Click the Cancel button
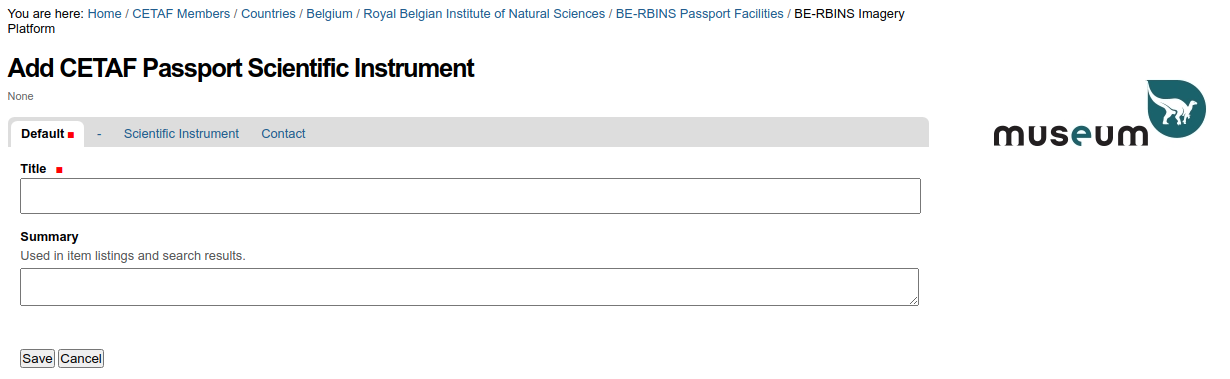The image size is (1230, 379). pyautogui.click(x=81, y=358)
